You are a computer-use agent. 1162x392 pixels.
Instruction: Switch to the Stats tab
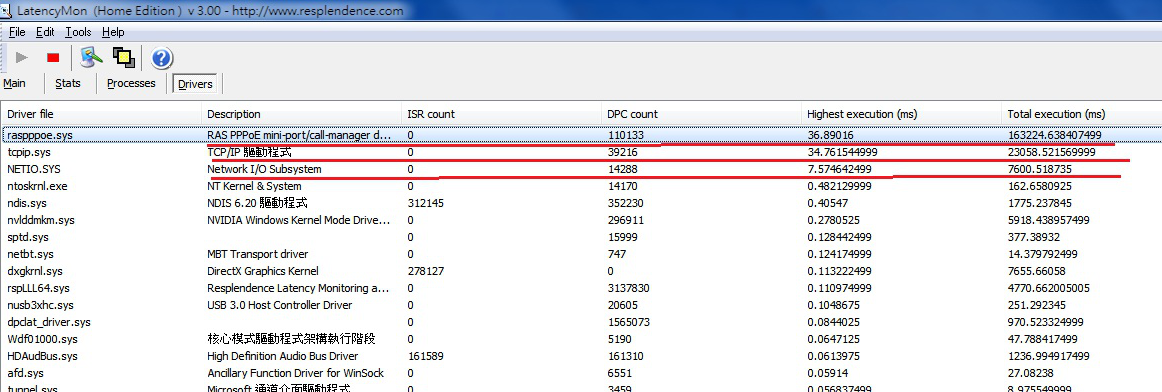pos(67,83)
